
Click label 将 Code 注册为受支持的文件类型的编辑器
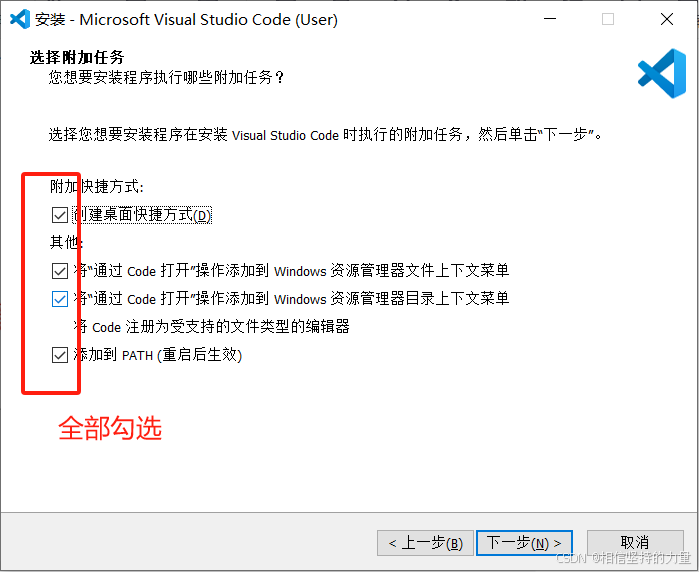(211, 327)
